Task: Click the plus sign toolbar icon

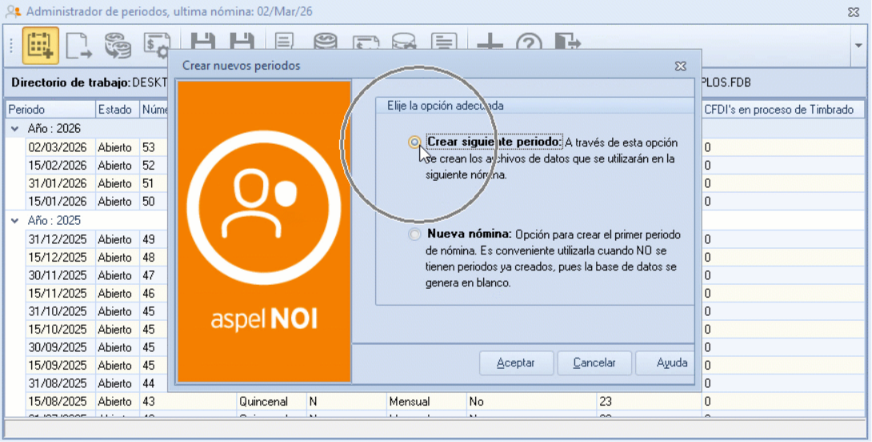Action: click(490, 42)
